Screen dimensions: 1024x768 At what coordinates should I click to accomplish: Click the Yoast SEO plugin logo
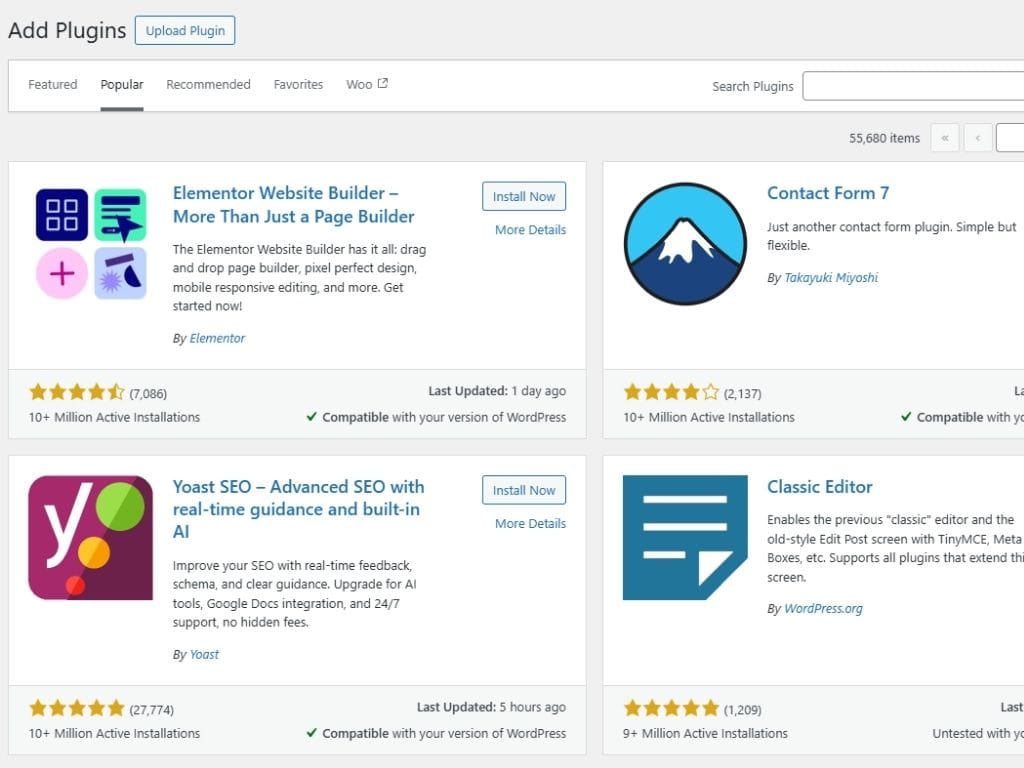click(91, 537)
